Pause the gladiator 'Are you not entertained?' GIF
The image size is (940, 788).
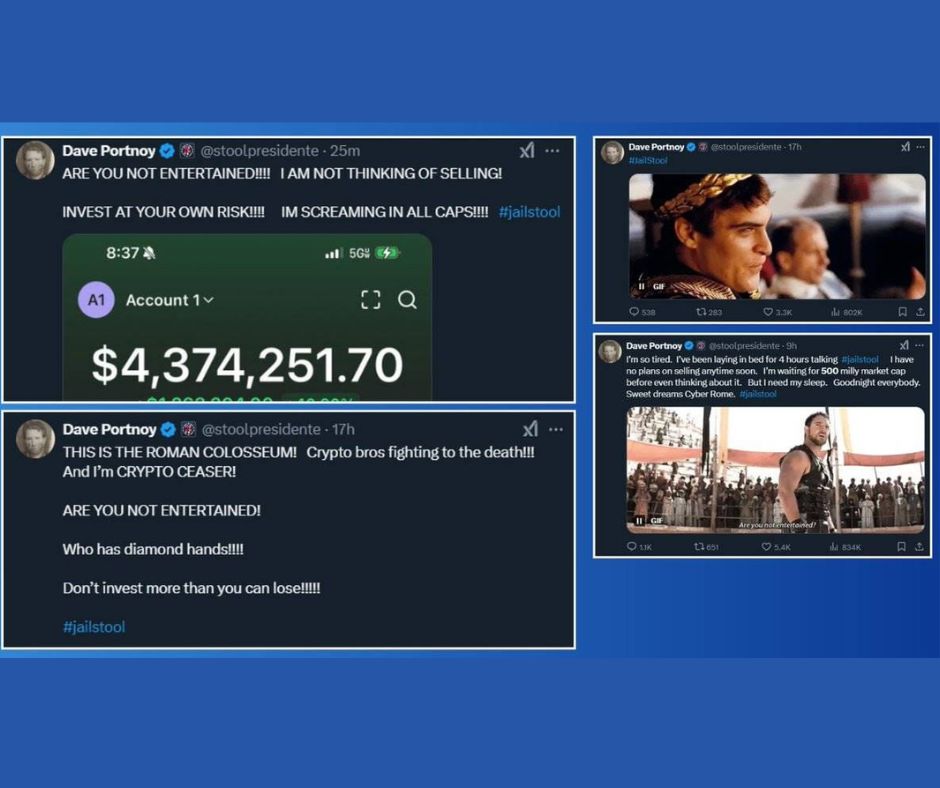(x=641, y=521)
